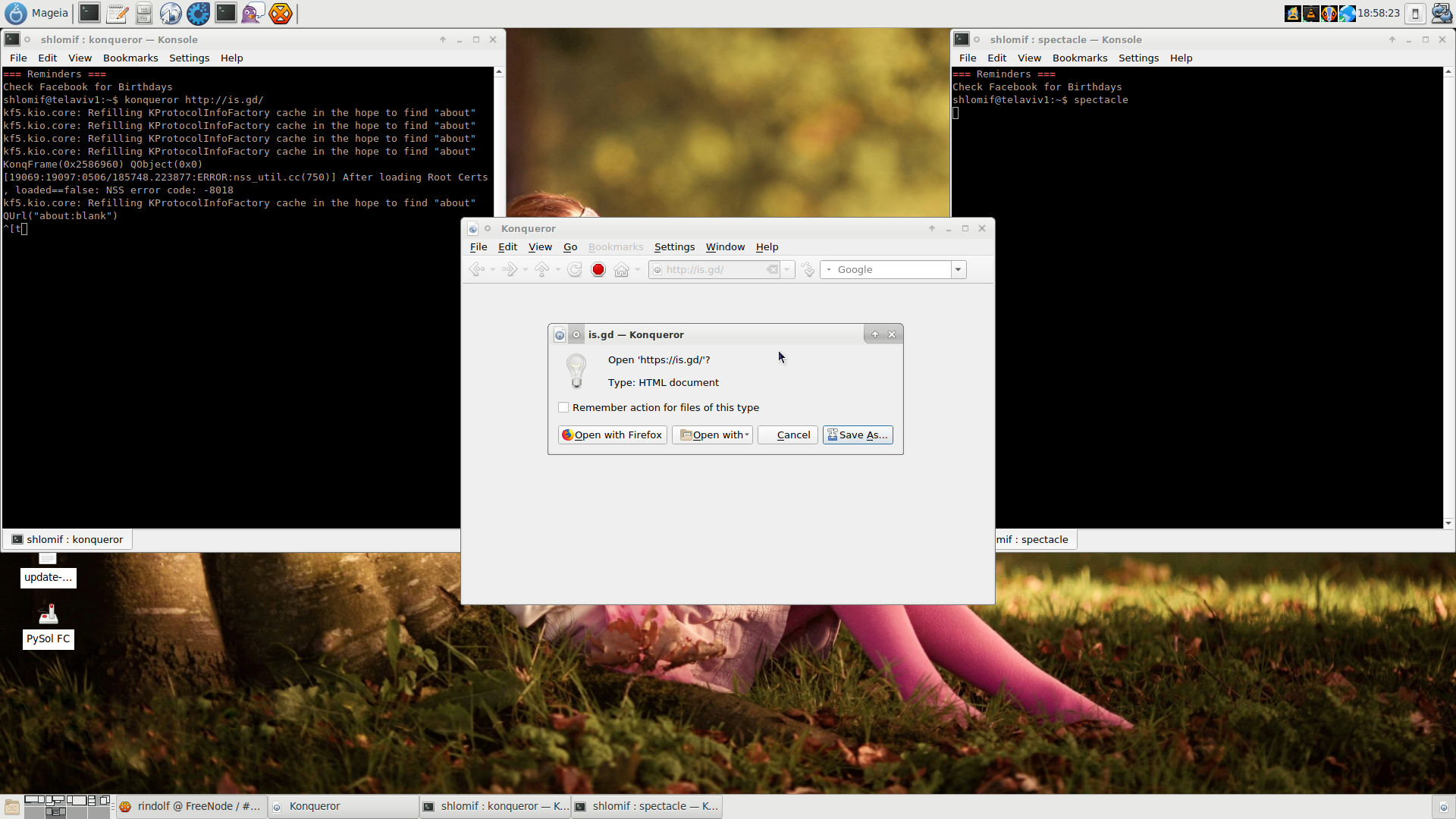Click the update-... desktop file icon
1456x819 pixels.
pyautogui.click(x=48, y=570)
